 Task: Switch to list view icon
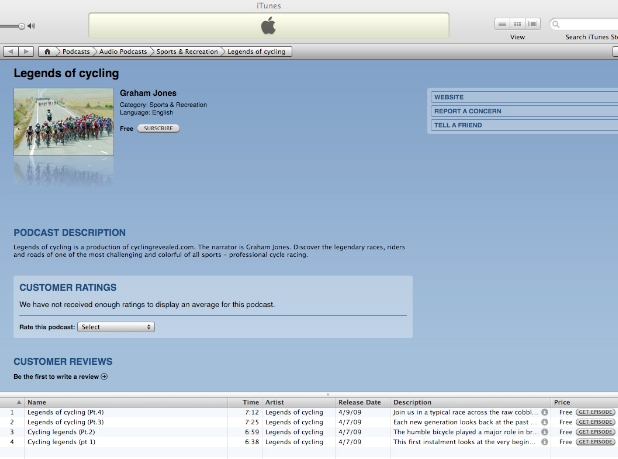pos(502,24)
